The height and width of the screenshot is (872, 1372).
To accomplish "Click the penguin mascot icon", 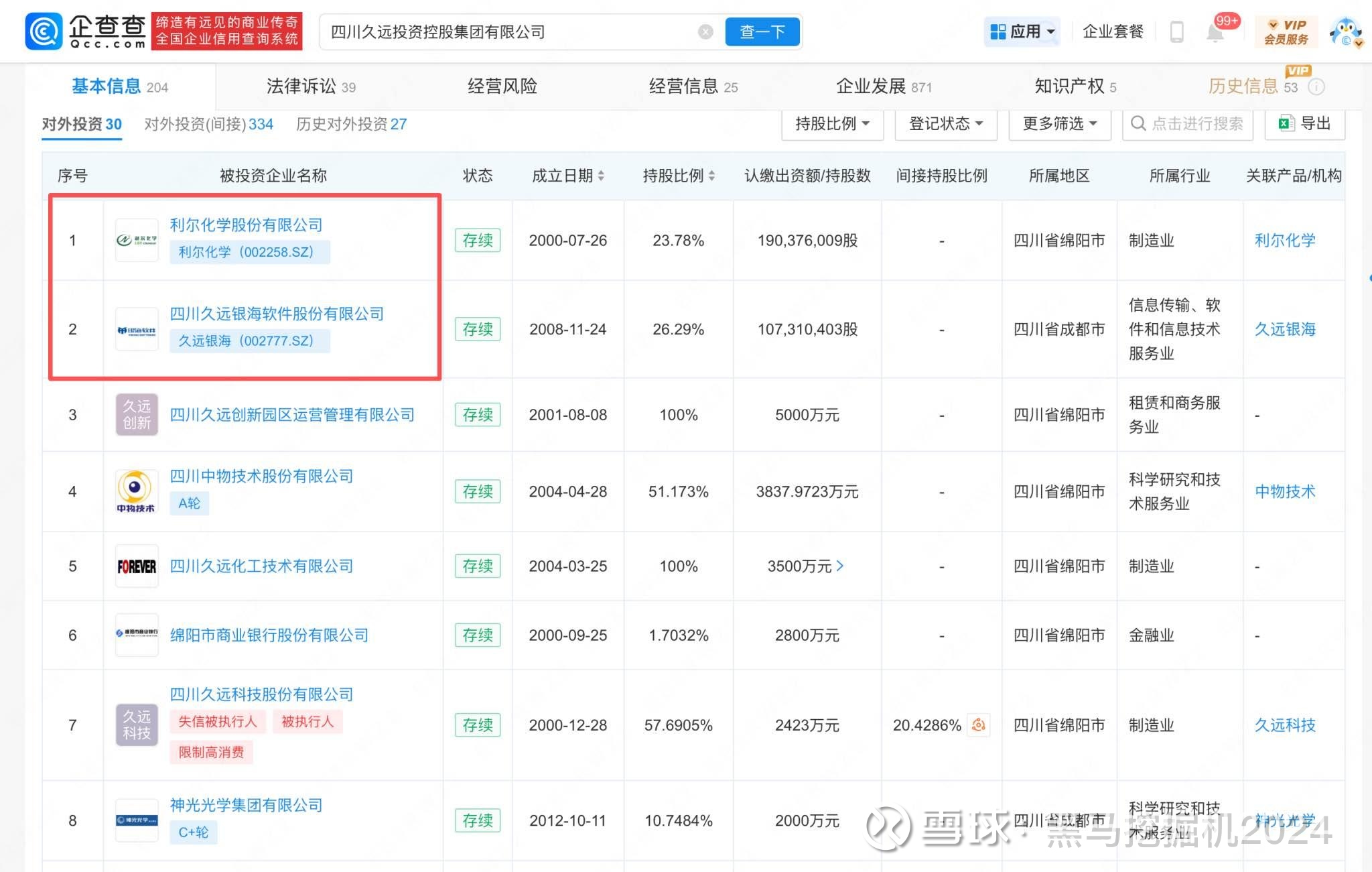I will tap(1345, 31).
